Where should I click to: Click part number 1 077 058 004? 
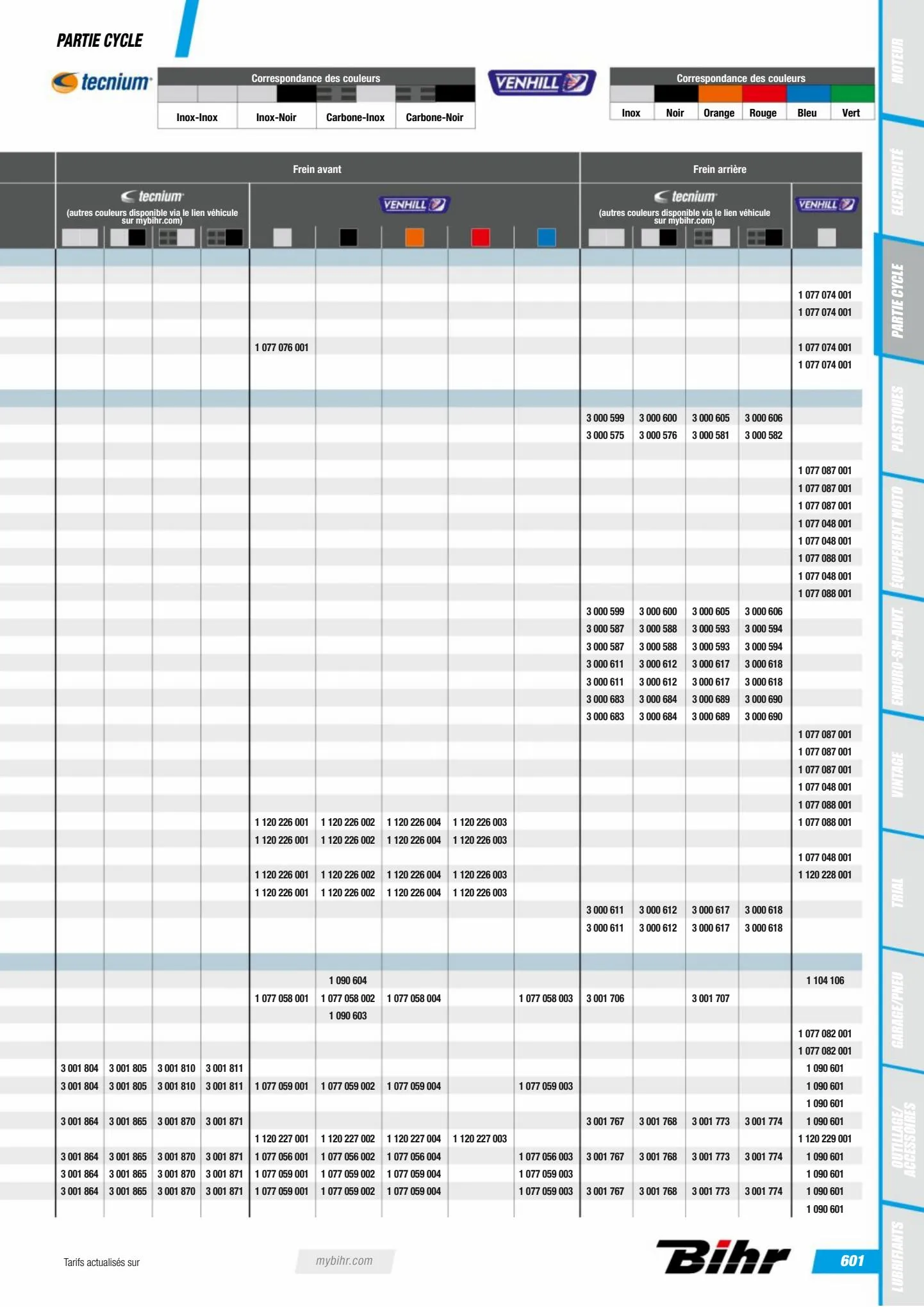[x=414, y=998]
